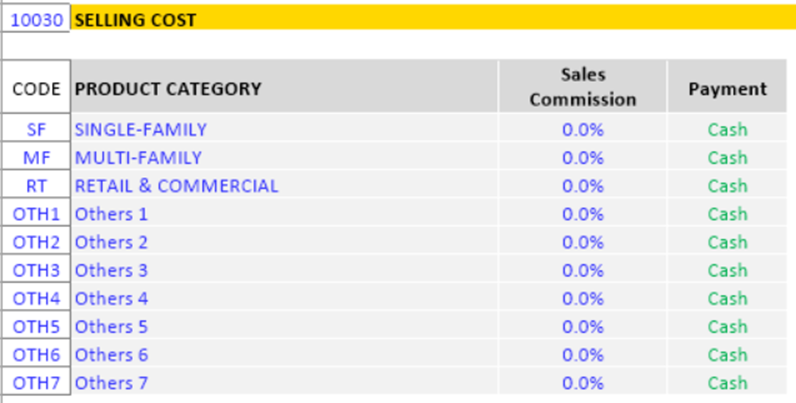796x403 pixels.
Task: Select the OTH3 code cell
Action: coord(36,270)
